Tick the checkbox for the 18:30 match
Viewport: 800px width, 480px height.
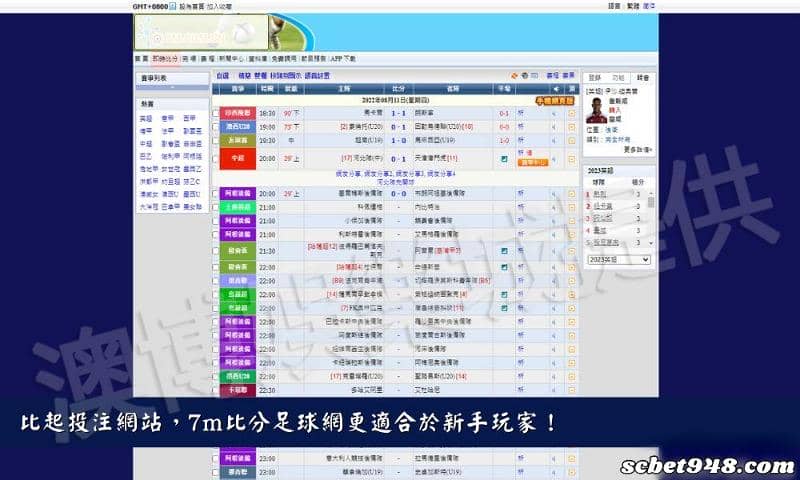pyautogui.click(x=215, y=113)
